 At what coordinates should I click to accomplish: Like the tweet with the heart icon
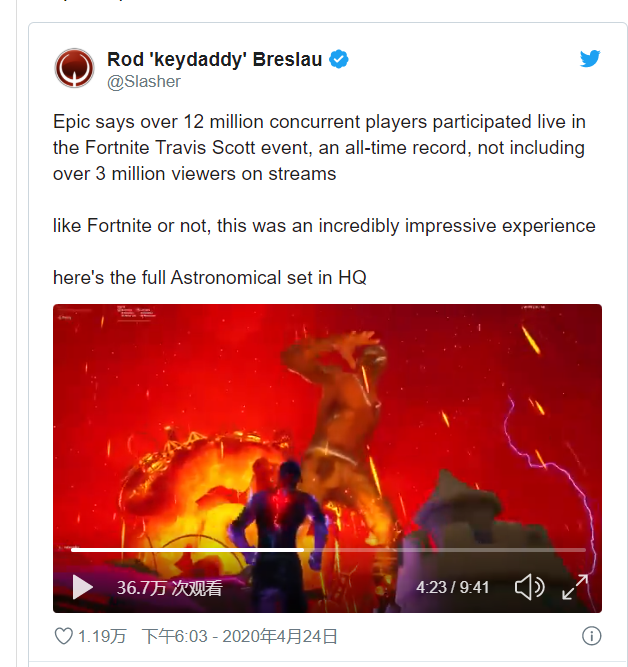pyautogui.click(x=64, y=636)
